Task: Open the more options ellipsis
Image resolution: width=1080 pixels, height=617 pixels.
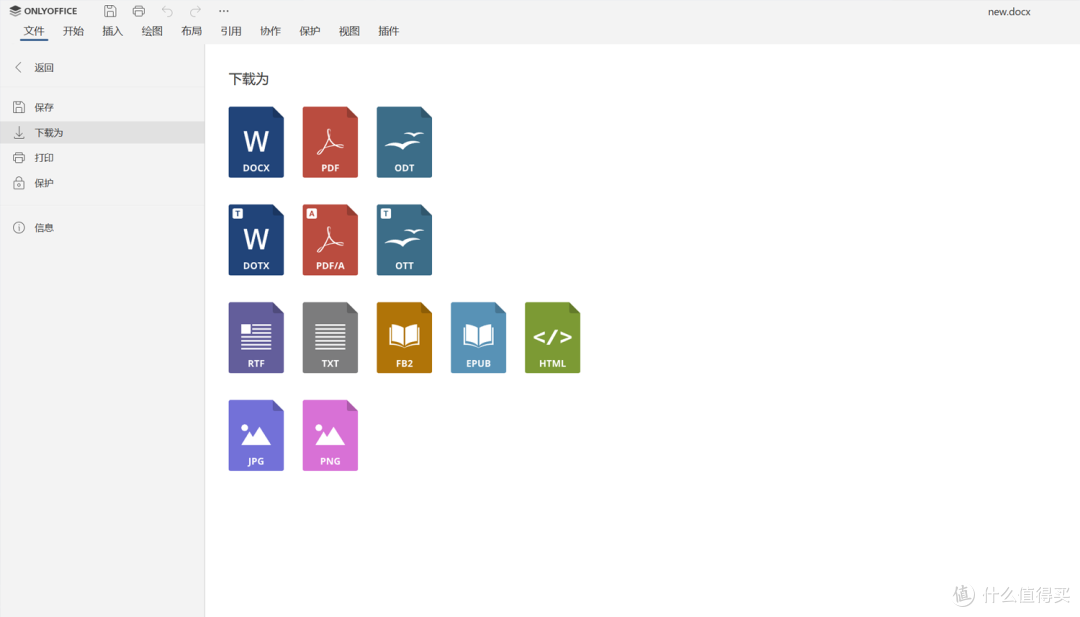Action: coord(224,11)
